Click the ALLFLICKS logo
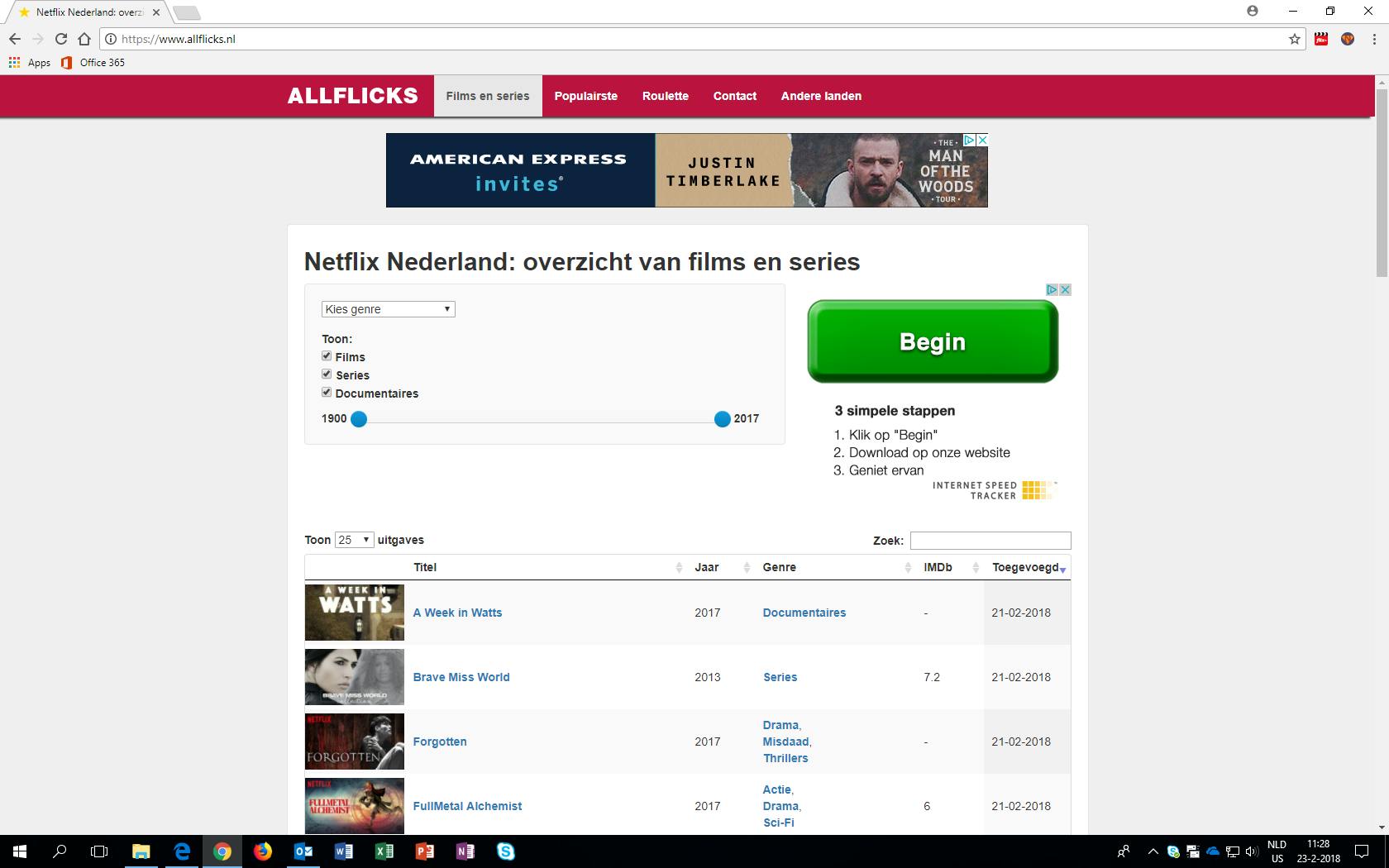The width and height of the screenshot is (1389, 868). coord(353,96)
